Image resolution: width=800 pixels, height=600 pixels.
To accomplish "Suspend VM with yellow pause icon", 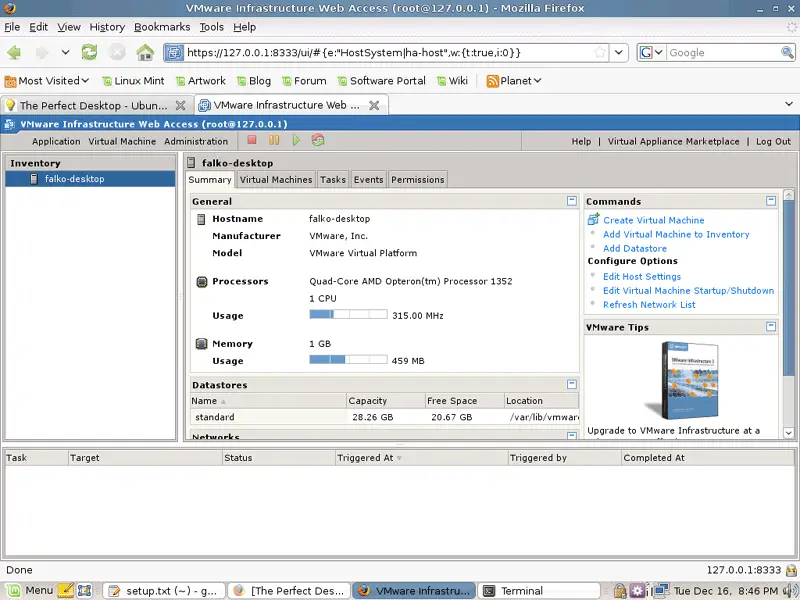I will click(274, 140).
